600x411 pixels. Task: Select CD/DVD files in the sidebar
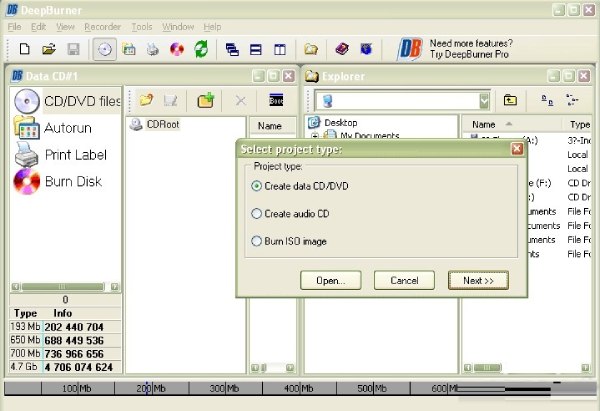[67, 101]
